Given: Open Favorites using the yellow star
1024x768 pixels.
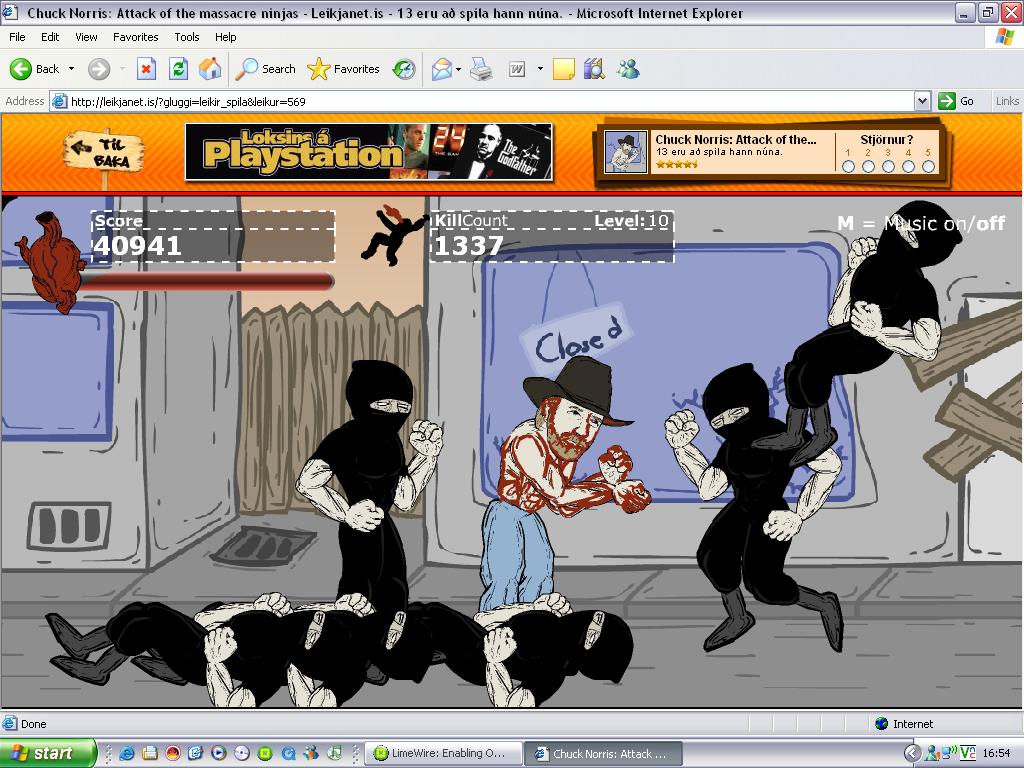Looking at the screenshot, I should [344, 69].
